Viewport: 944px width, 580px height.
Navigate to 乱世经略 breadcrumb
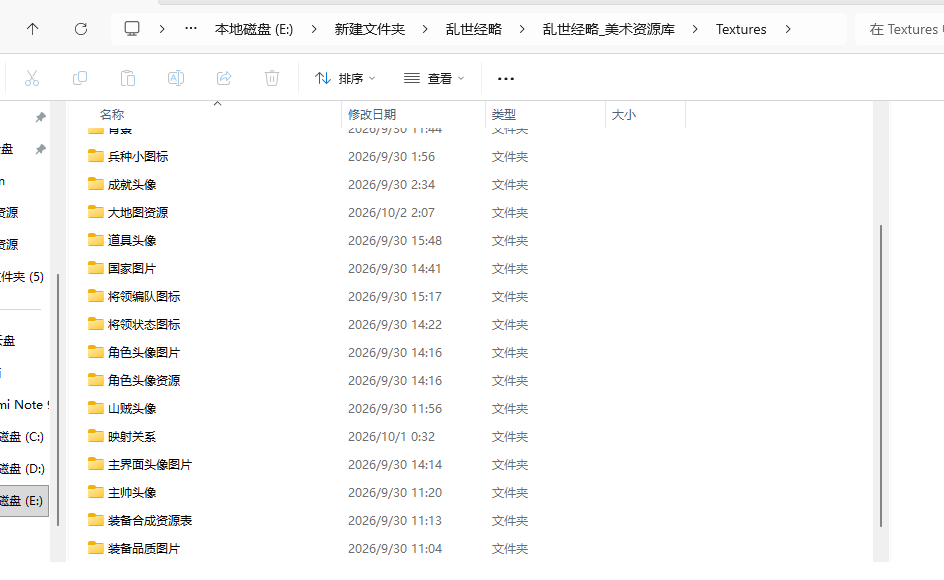point(474,29)
